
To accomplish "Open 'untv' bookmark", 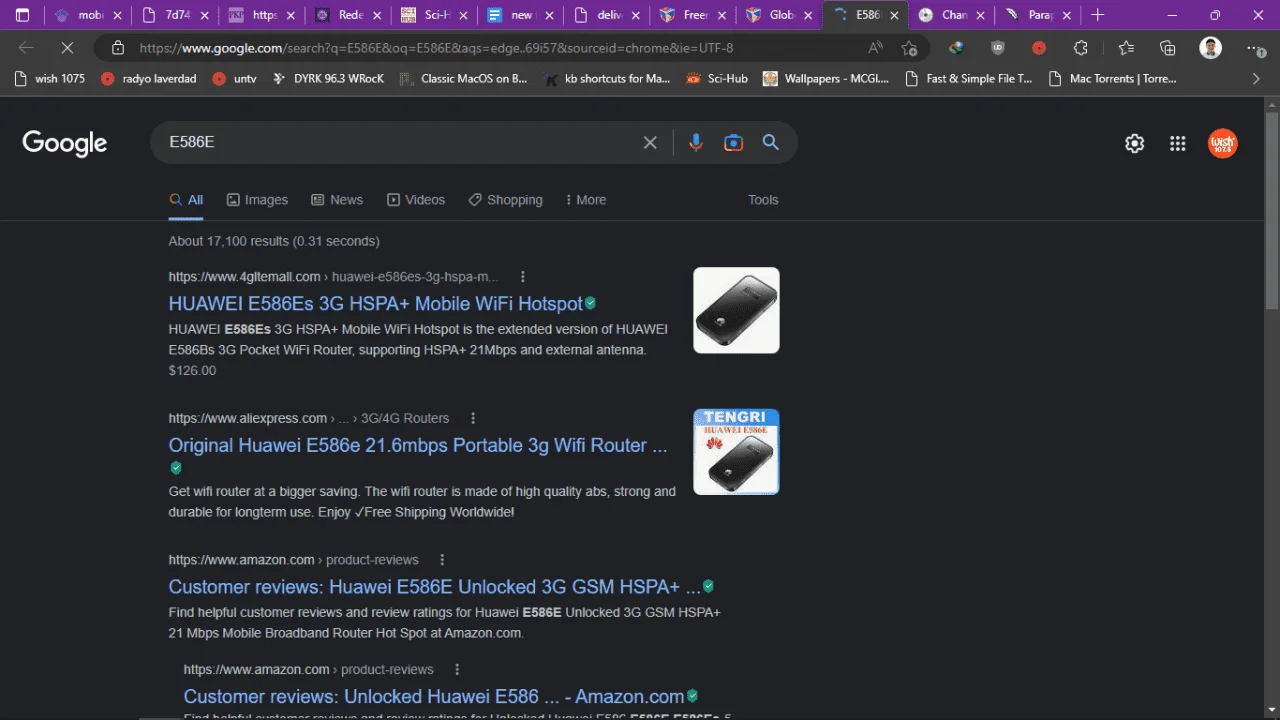I will 234,78.
